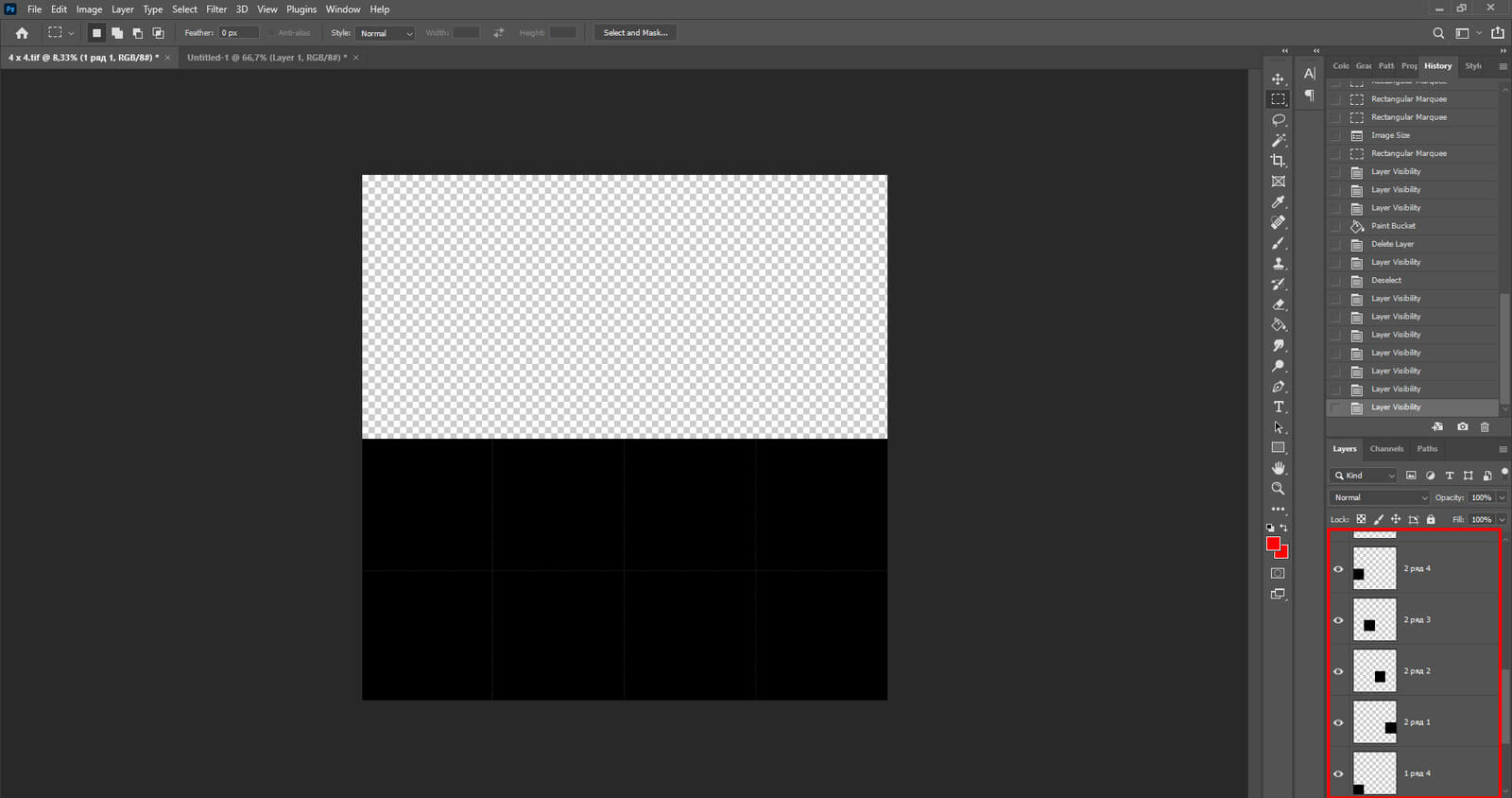Delete current history state with trash icon
This screenshot has width=1512, height=798.
[x=1485, y=426]
